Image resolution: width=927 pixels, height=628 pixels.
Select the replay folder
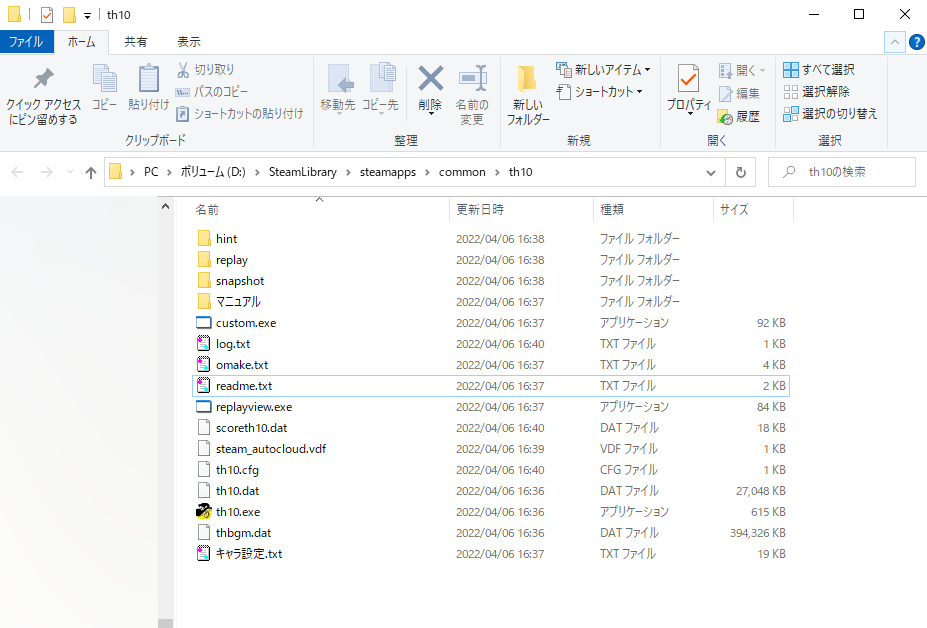[231, 260]
